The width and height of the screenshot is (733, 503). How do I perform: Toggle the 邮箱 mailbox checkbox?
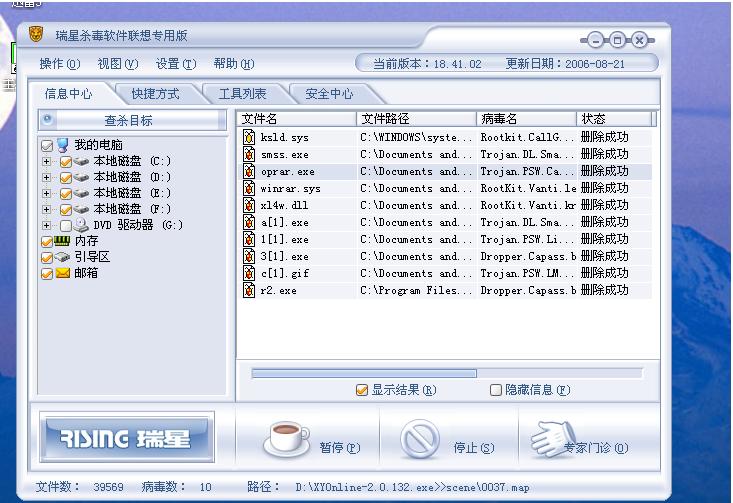tap(47, 273)
